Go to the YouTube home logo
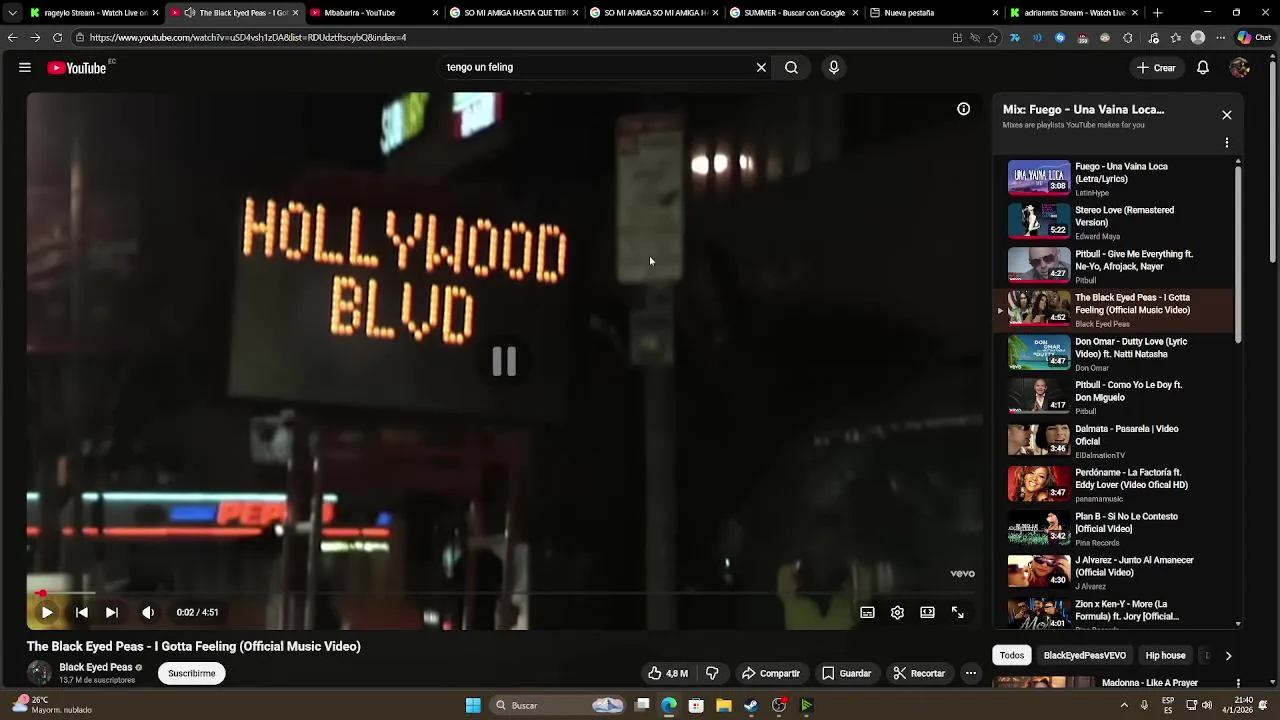 tap(77, 68)
